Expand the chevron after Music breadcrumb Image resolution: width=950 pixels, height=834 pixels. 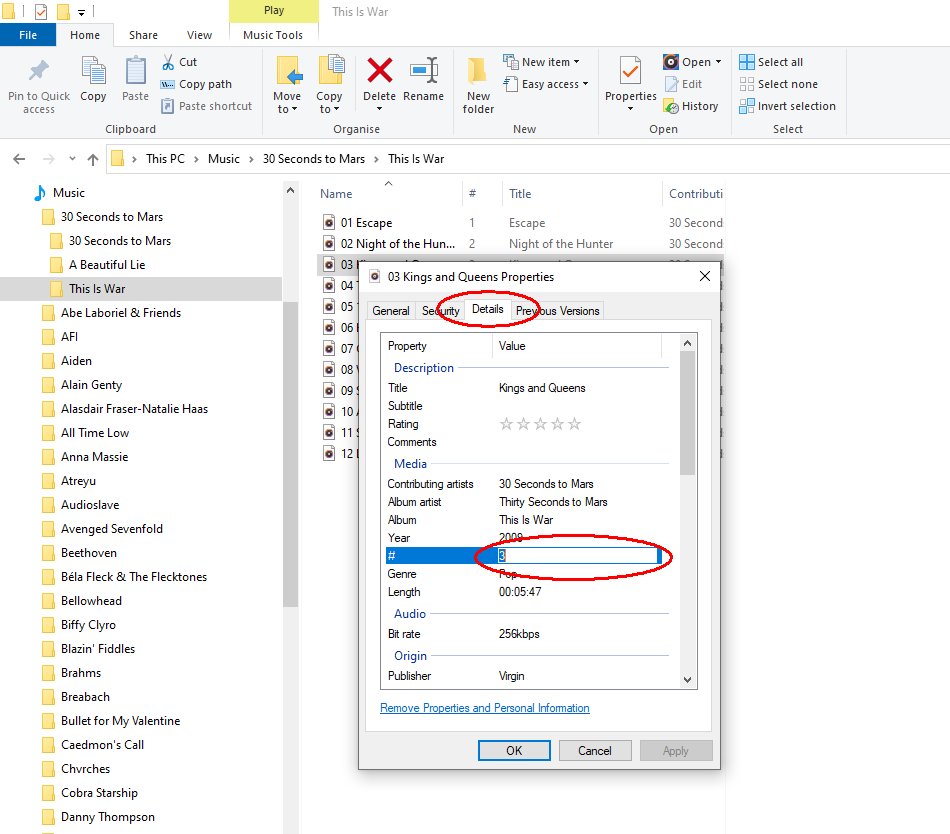click(x=251, y=159)
